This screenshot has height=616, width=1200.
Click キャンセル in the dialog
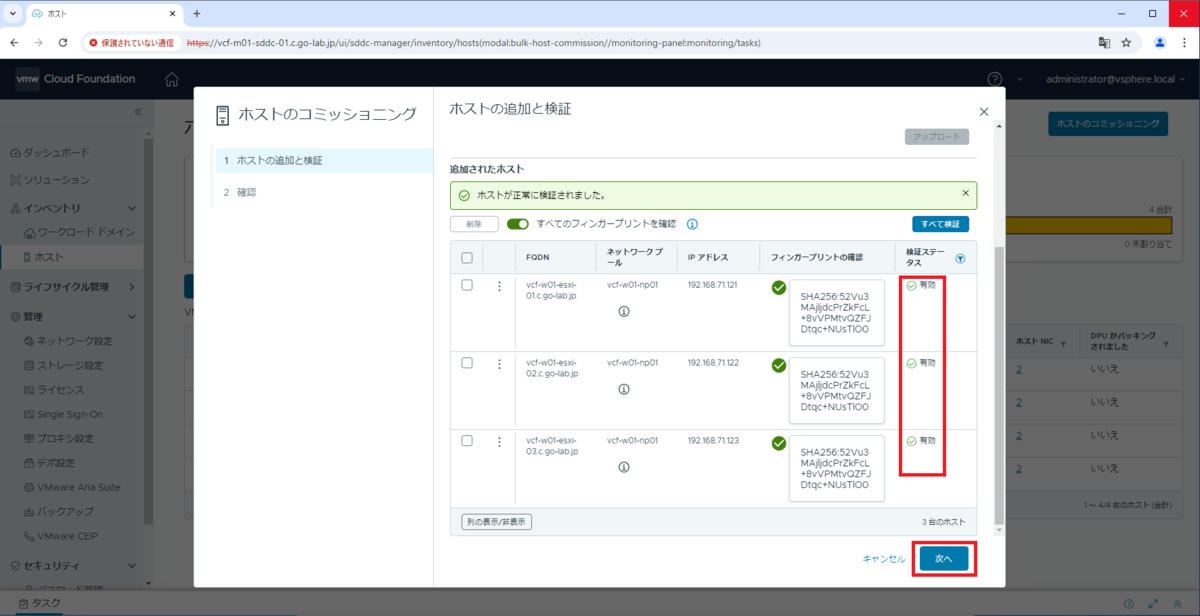pos(883,559)
